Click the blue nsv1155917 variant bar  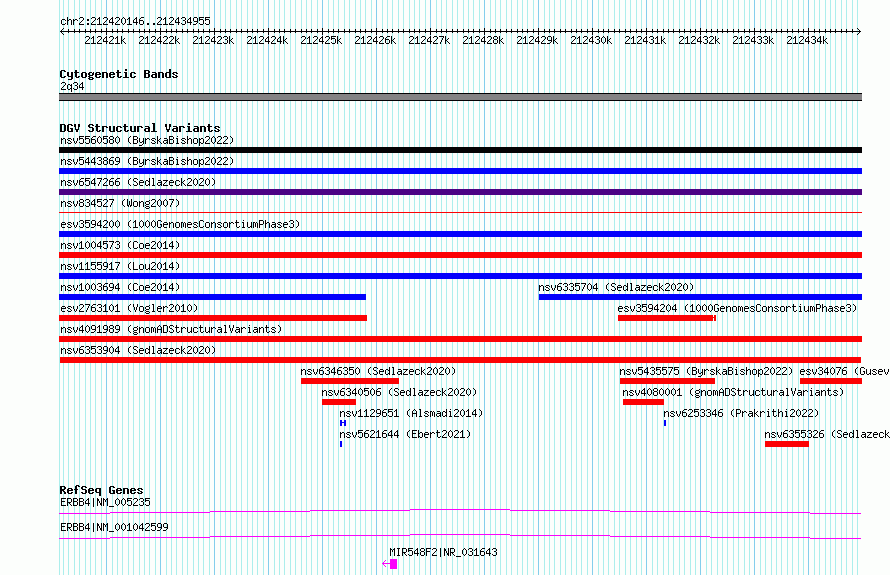coord(460,276)
